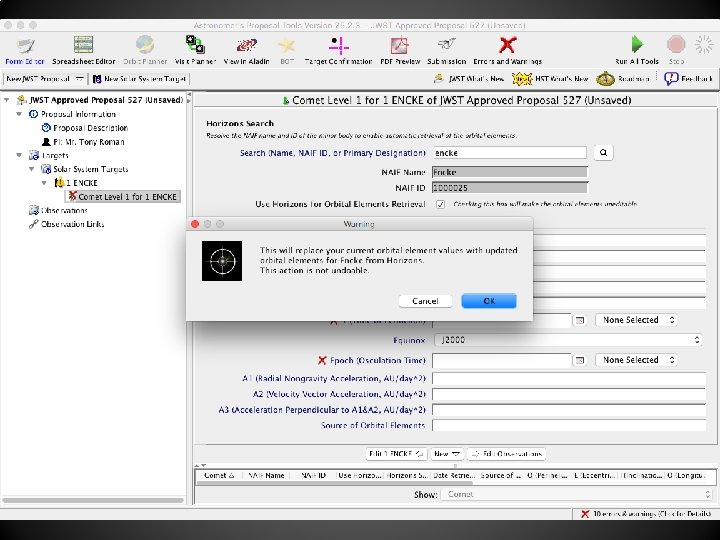Click the Search name input field
This screenshot has height=540, width=720.
coord(509,153)
